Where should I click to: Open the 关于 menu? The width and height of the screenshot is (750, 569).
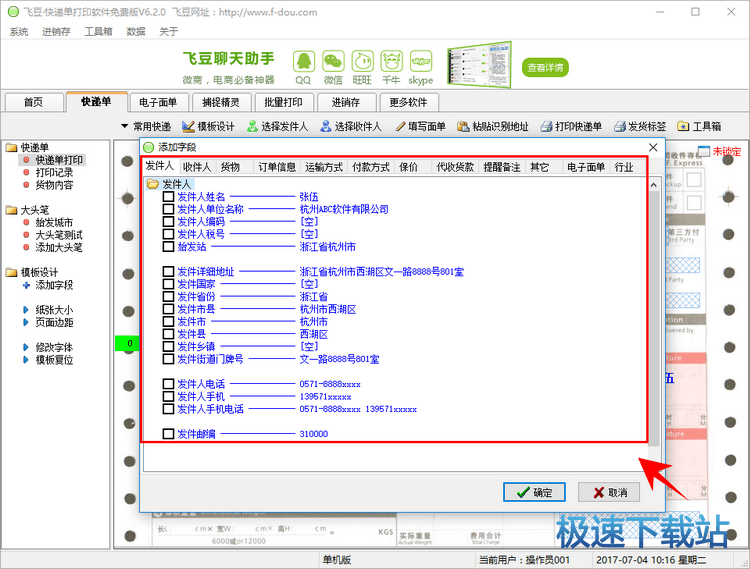click(x=168, y=32)
